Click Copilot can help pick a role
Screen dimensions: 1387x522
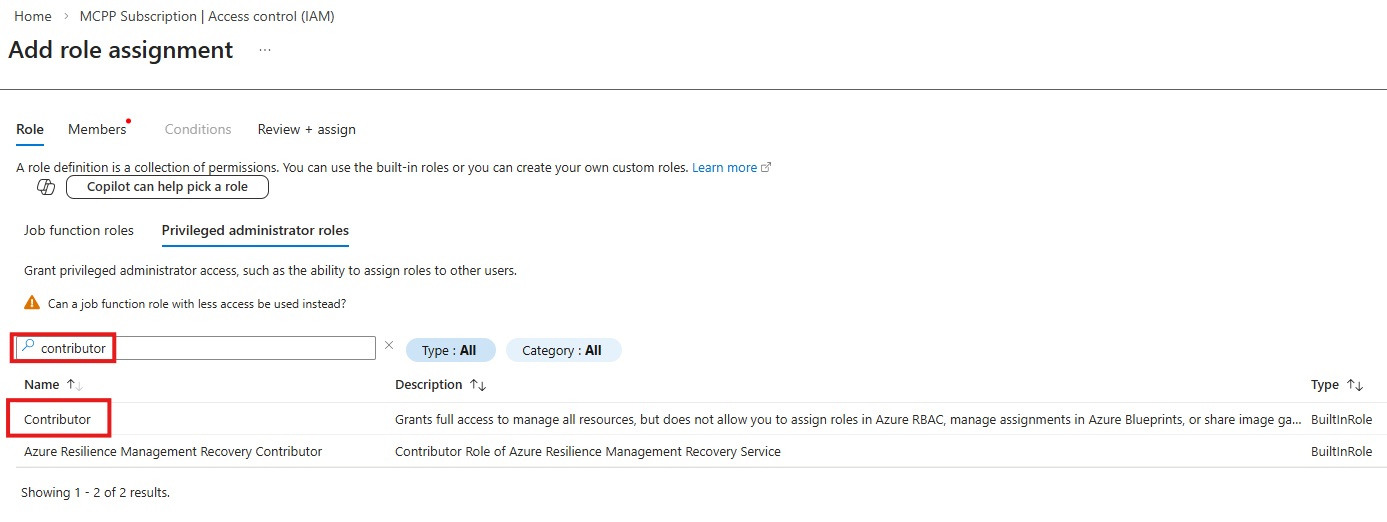pyautogui.click(x=167, y=187)
